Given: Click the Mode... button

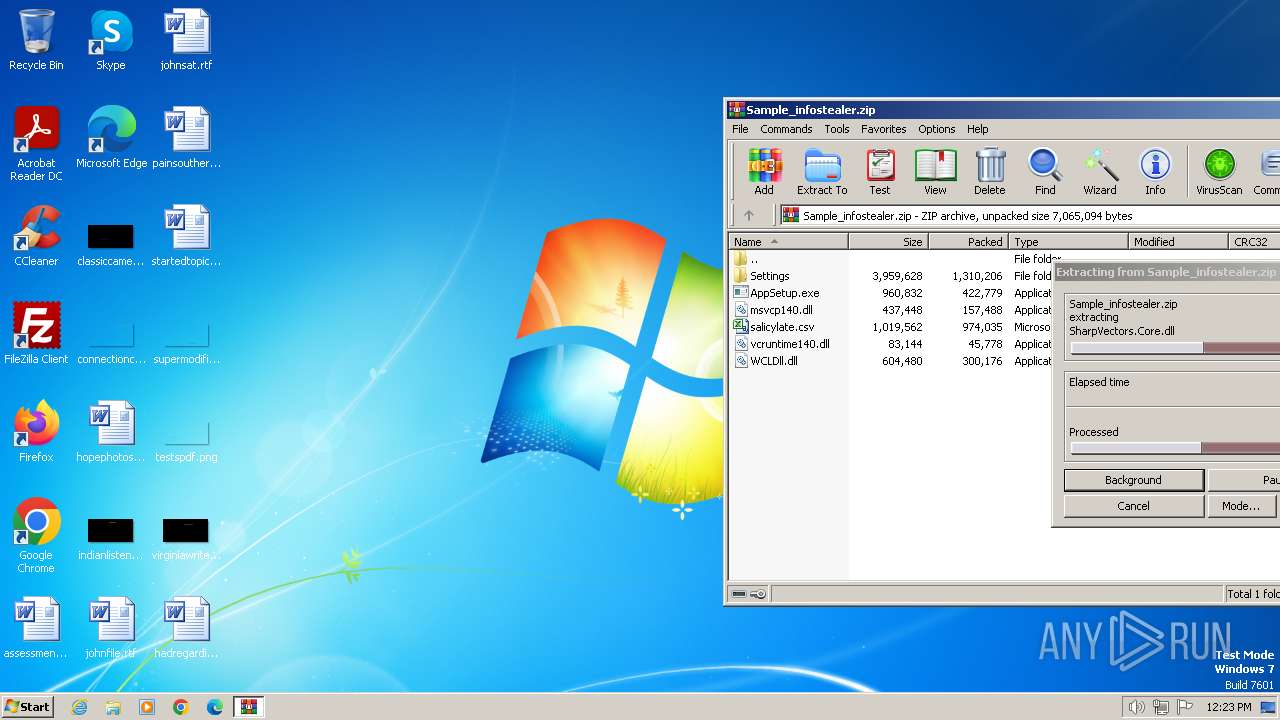Looking at the screenshot, I should click(x=1243, y=506).
